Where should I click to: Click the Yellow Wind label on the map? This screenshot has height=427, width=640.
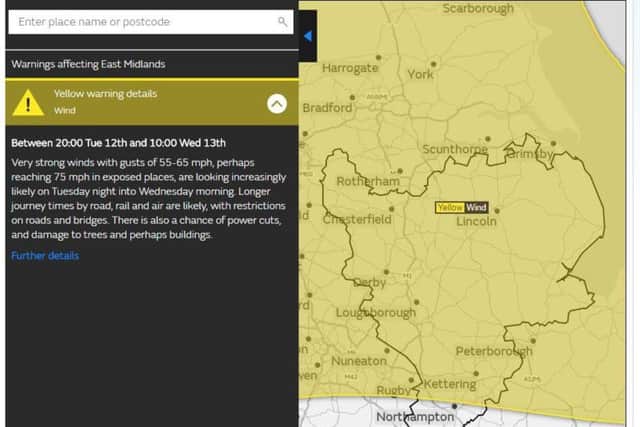(462, 207)
